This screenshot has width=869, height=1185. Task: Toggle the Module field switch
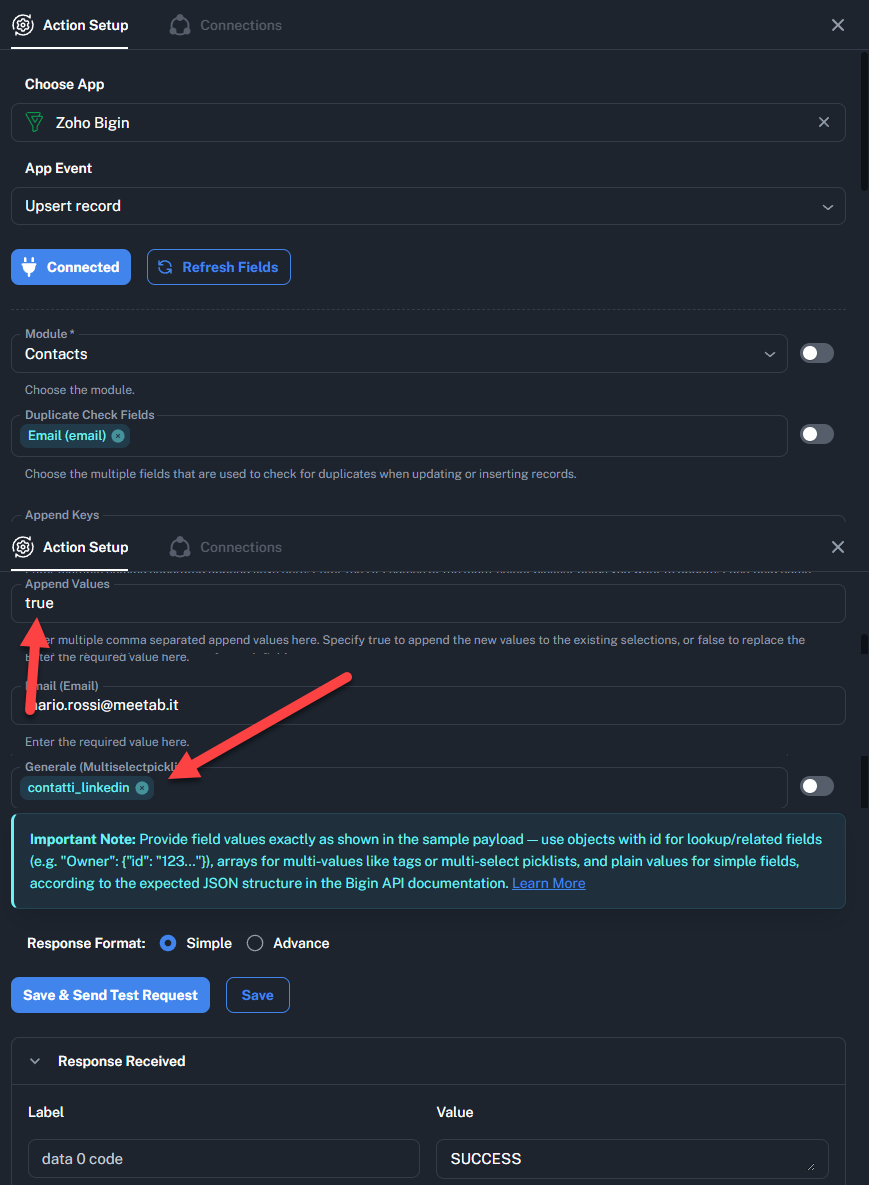(816, 353)
